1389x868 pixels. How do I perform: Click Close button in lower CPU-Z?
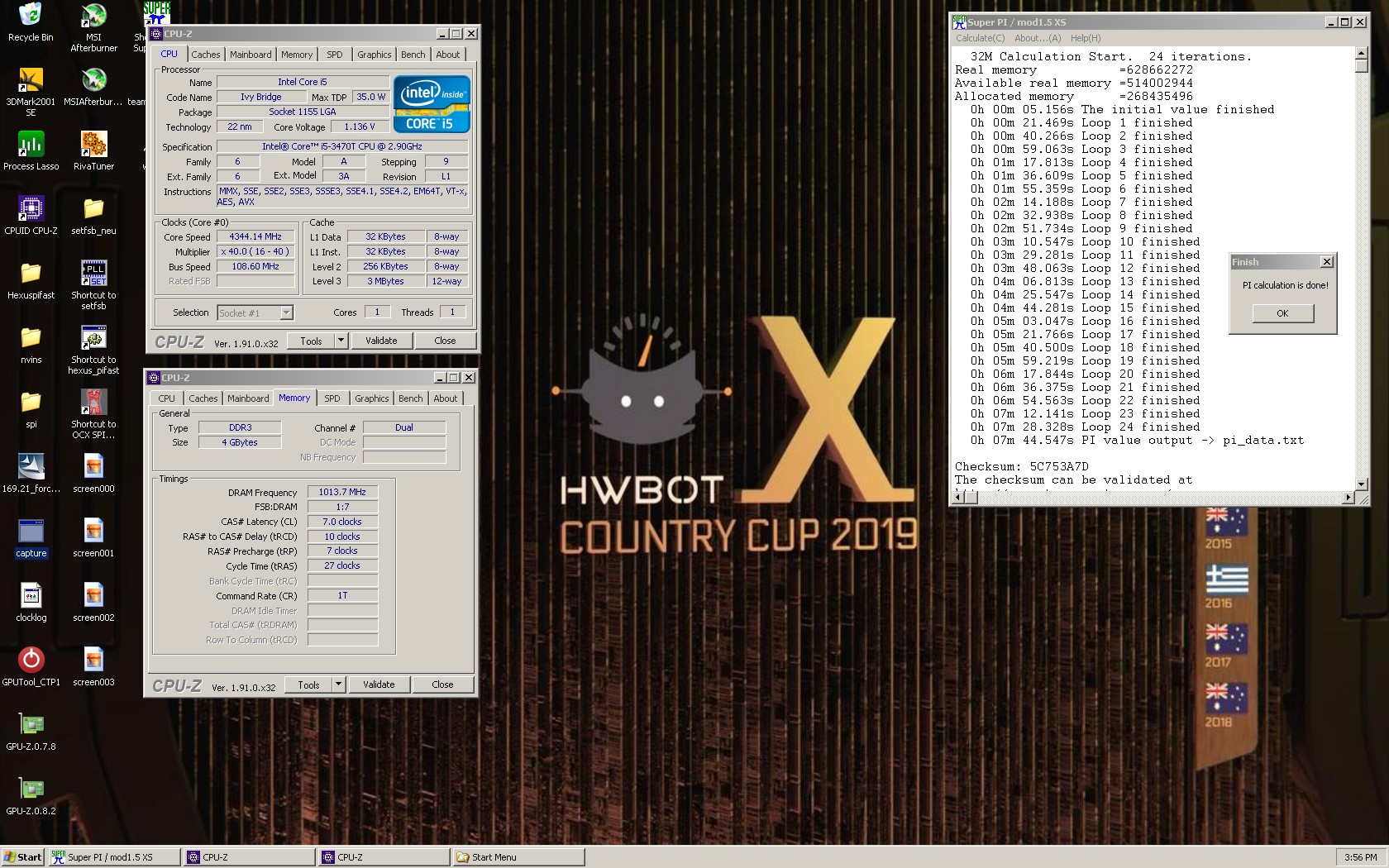(442, 684)
